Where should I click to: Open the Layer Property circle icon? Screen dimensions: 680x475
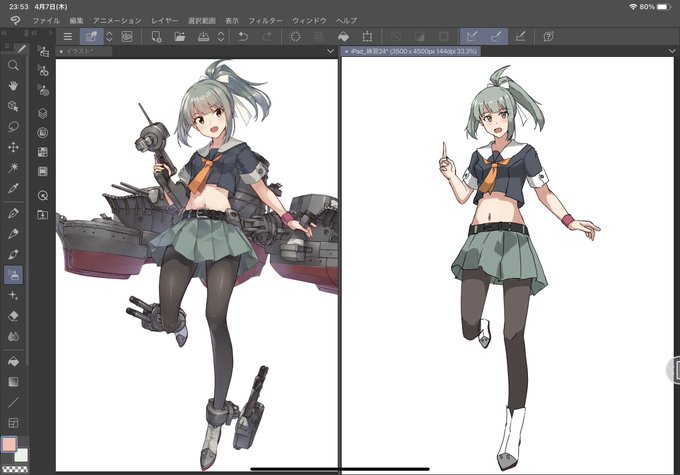click(x=42, y=133)
